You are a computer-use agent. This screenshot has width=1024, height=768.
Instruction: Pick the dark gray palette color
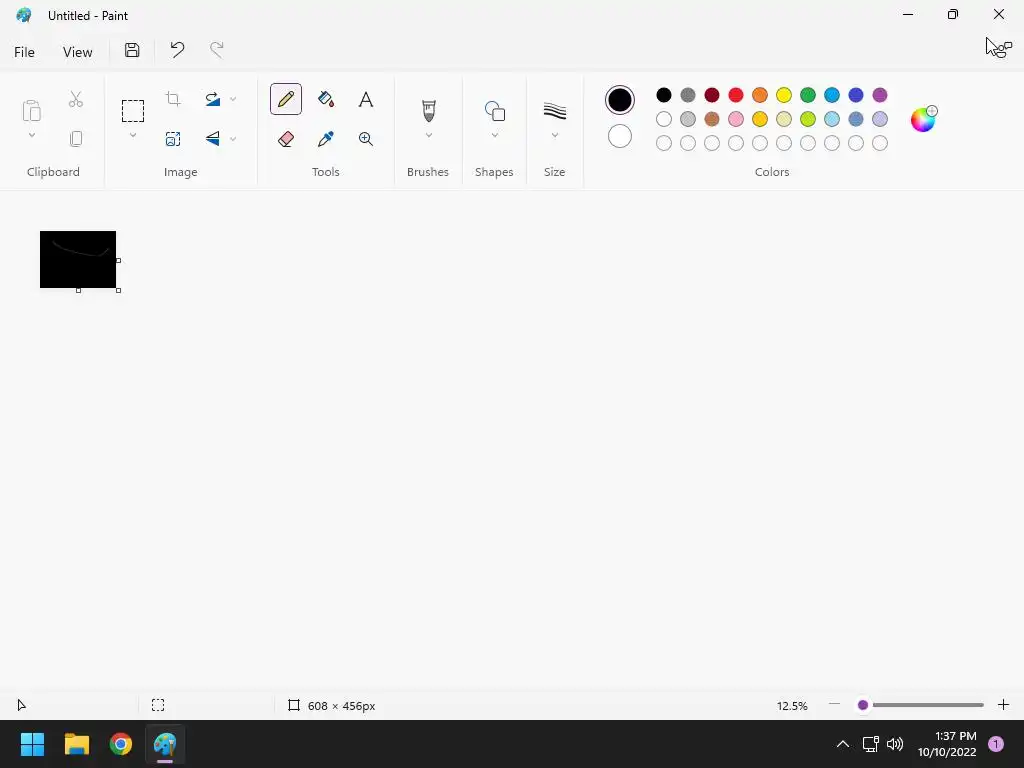[688, 95]
